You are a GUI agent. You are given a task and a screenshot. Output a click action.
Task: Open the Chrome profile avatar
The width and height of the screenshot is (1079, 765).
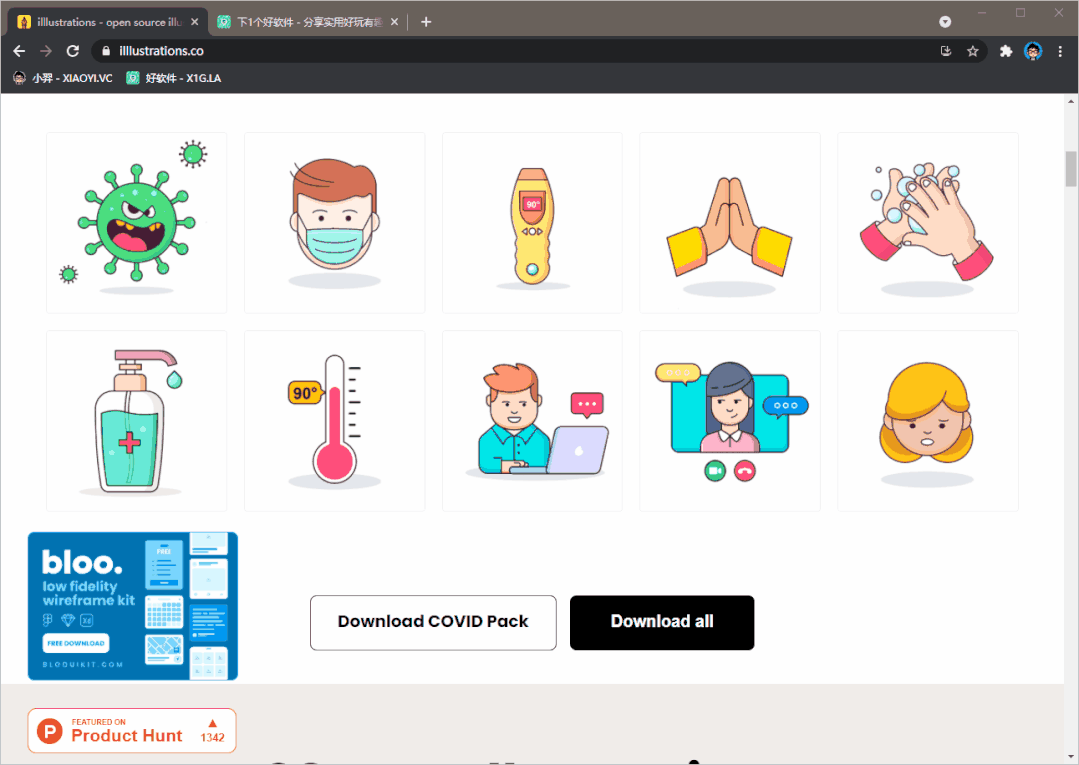1033,51
